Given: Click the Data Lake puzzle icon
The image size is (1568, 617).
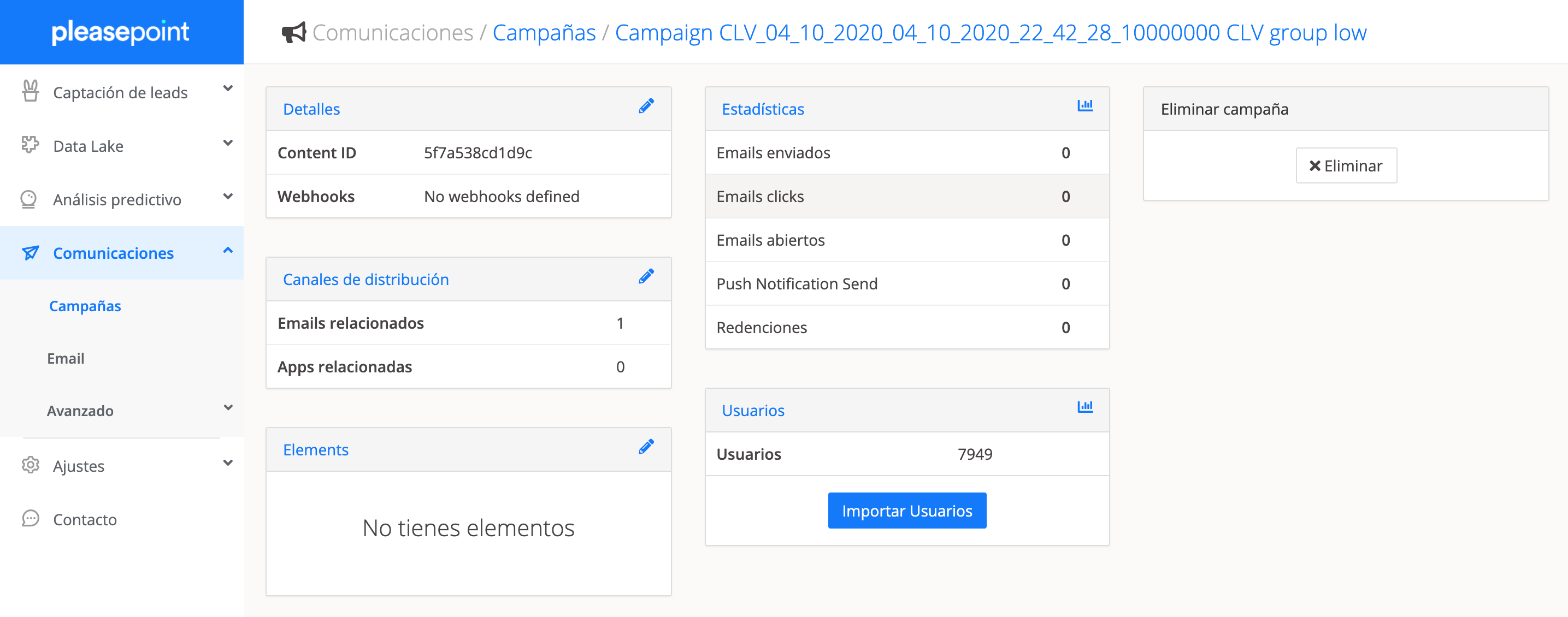Looking at the screenshot, I should 30,145.
